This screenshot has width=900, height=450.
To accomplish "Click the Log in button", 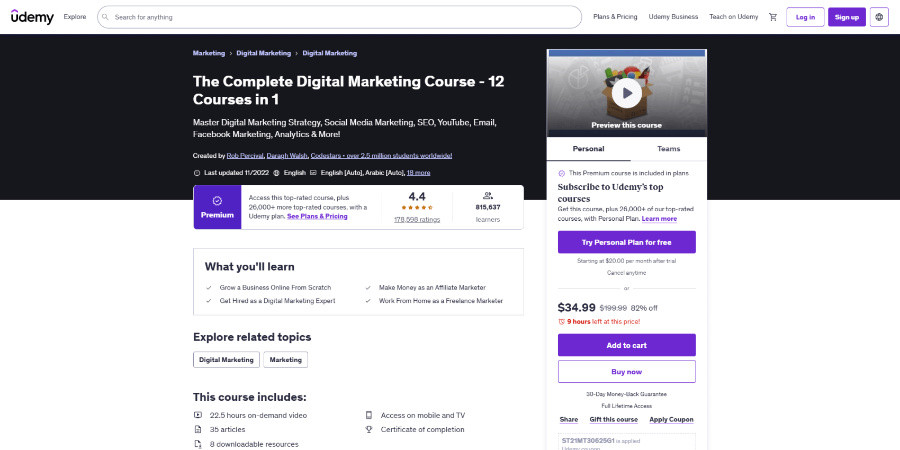I will [x=805, y=17].
